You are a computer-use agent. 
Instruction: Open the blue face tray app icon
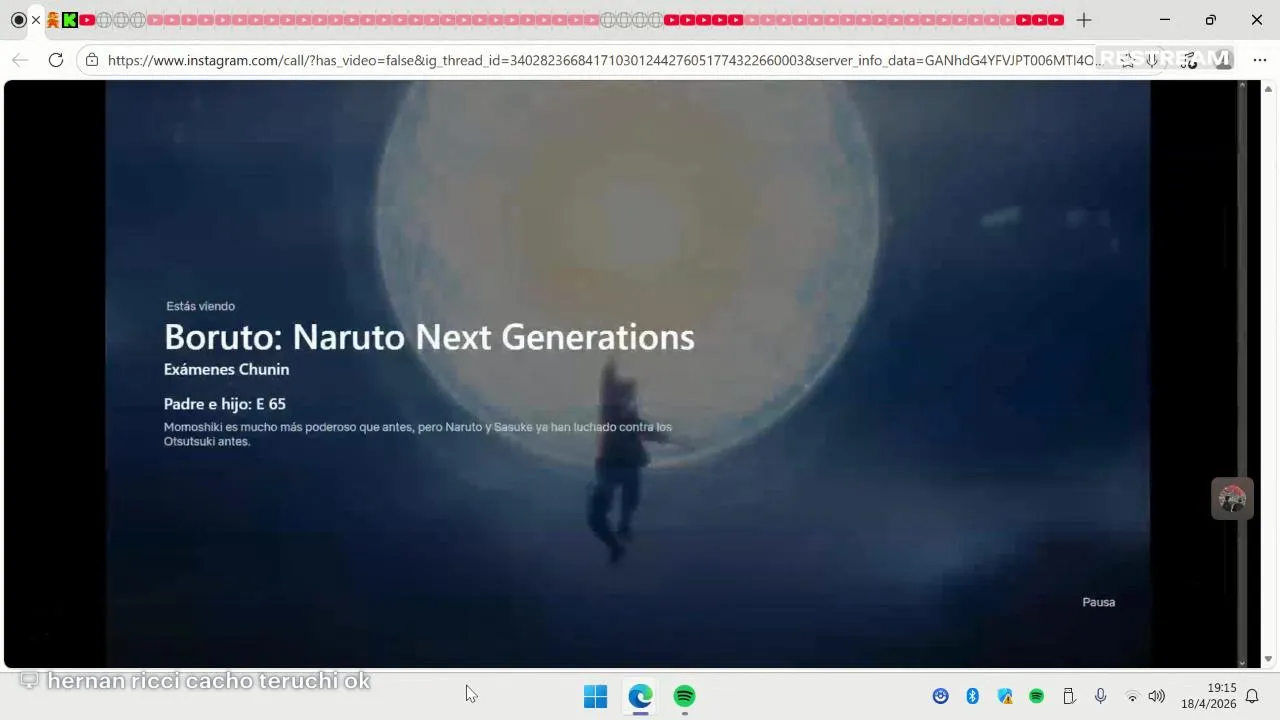940,696
